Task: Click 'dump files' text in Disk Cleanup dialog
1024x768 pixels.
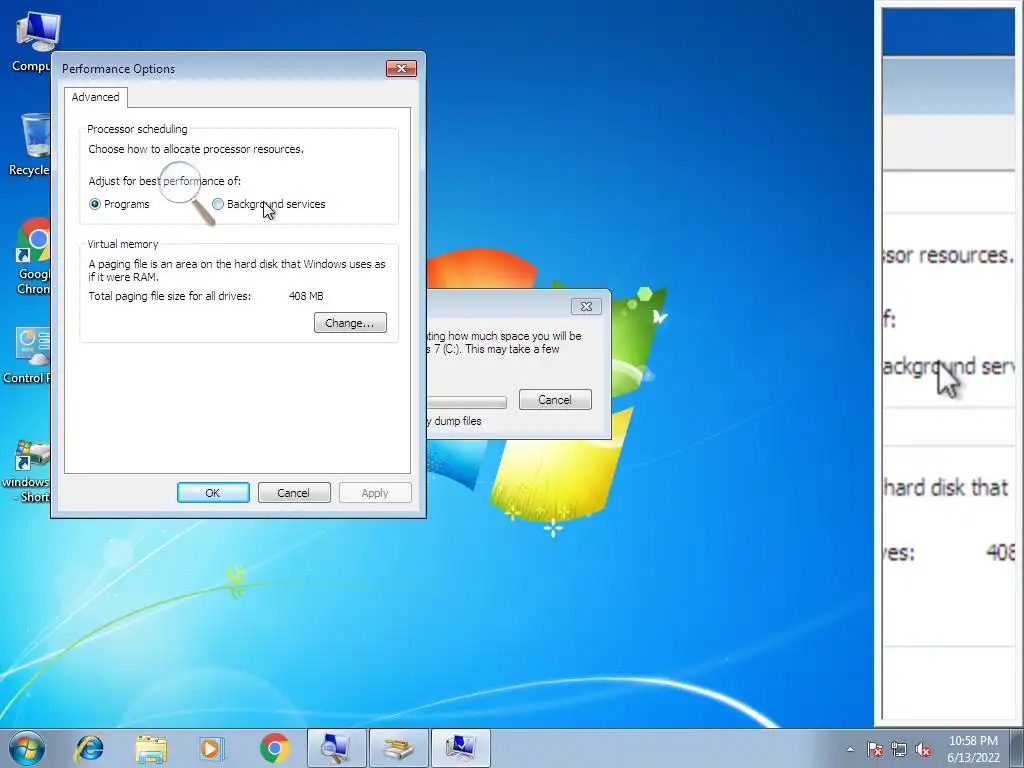Action: click(458, 421)
